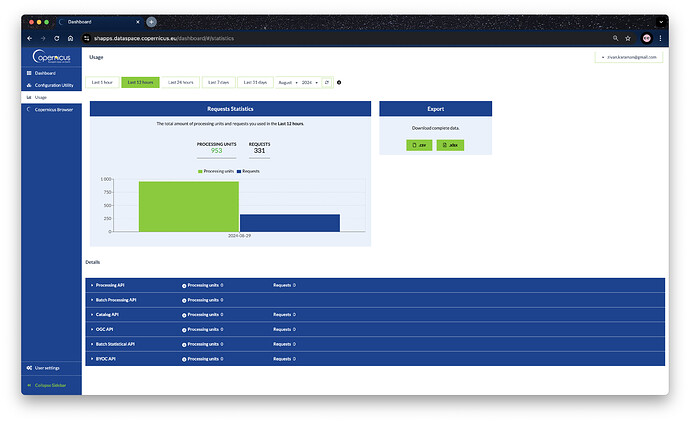690x423 pixels.
Task: Click the settings gear next to refresh
Action: (x=339, y=82)
